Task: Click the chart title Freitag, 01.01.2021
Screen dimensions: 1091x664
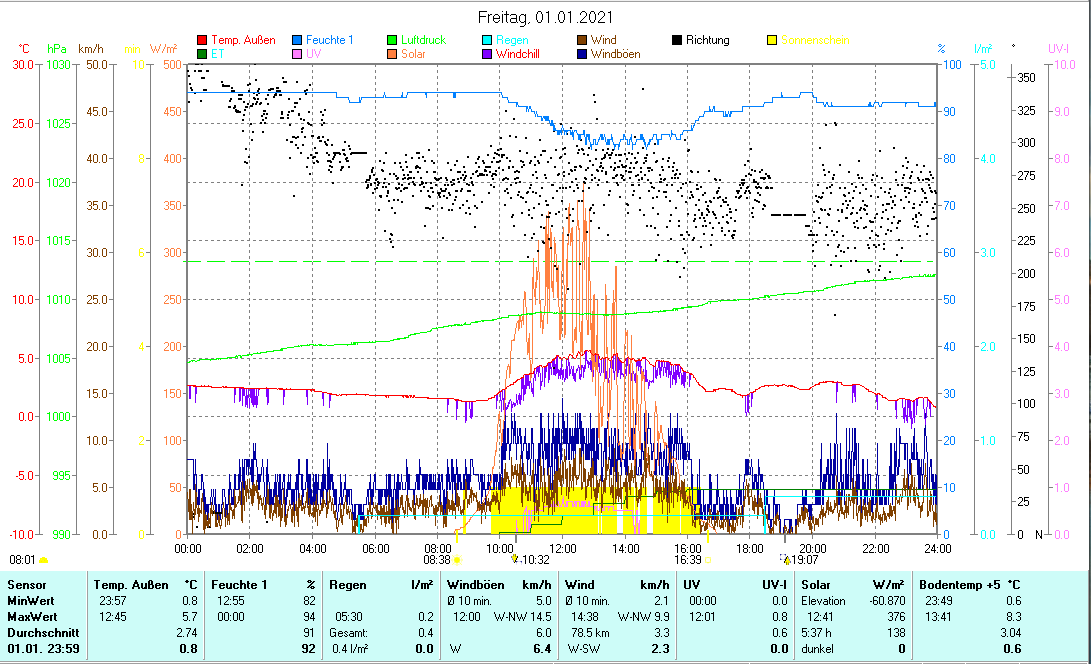Action: pos(546,17)
